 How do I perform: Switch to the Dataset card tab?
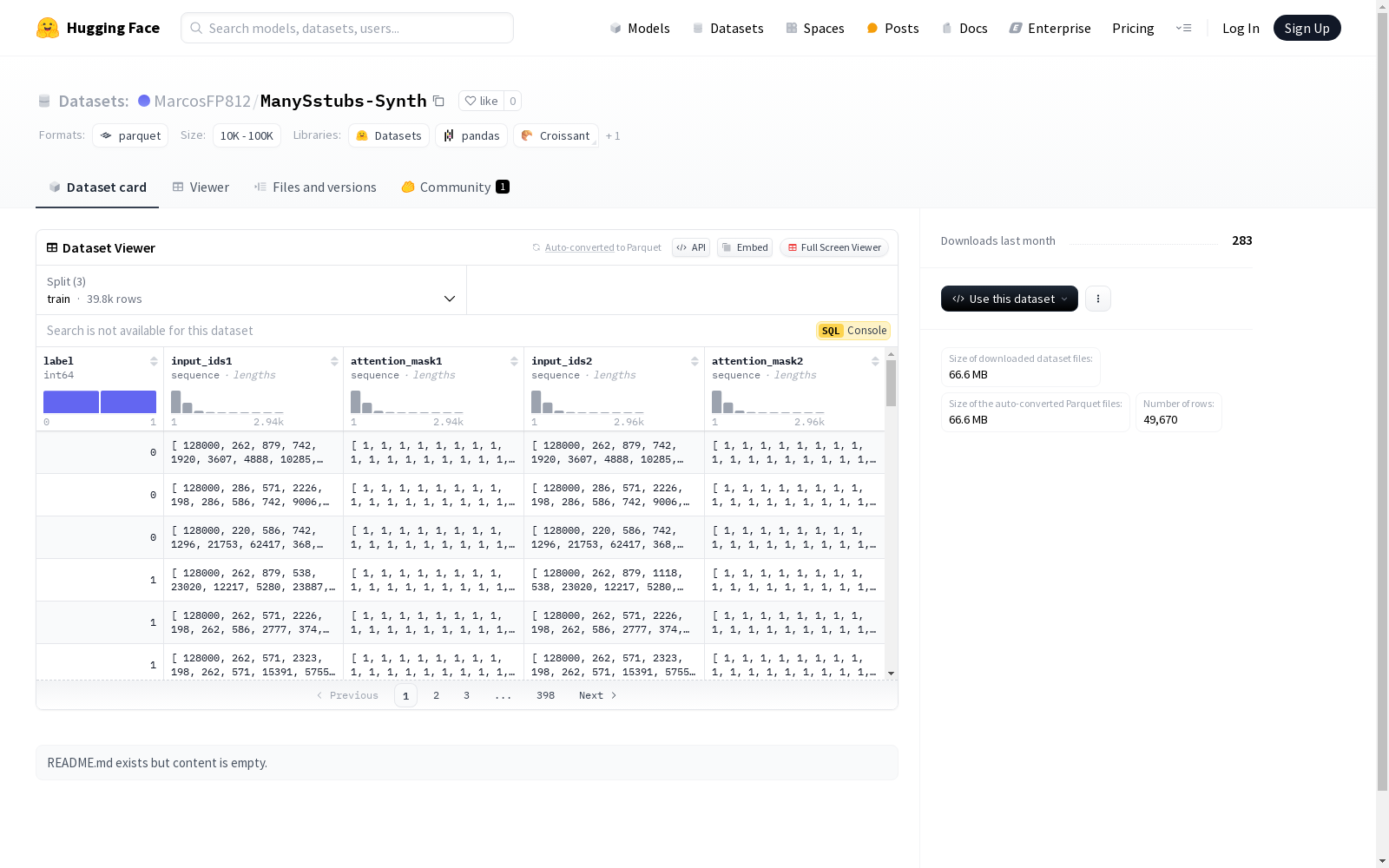tap(97, 187)
